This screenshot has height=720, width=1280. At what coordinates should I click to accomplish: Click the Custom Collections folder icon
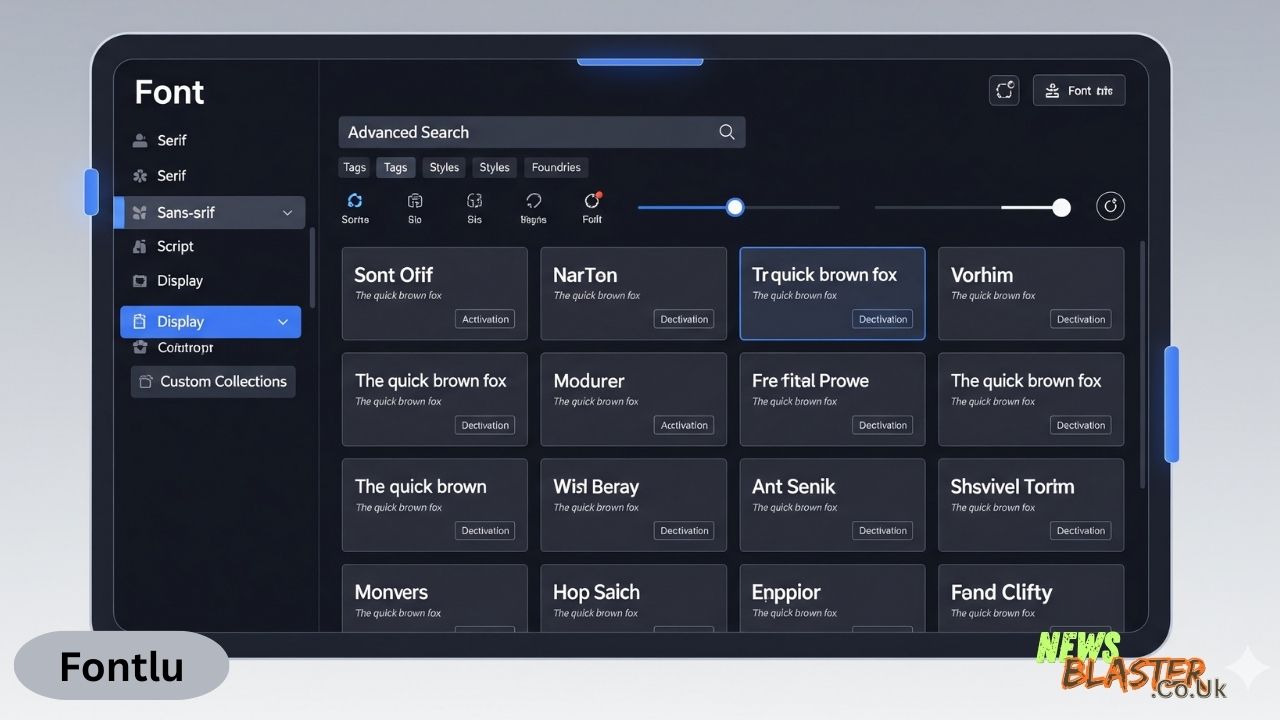146,381
